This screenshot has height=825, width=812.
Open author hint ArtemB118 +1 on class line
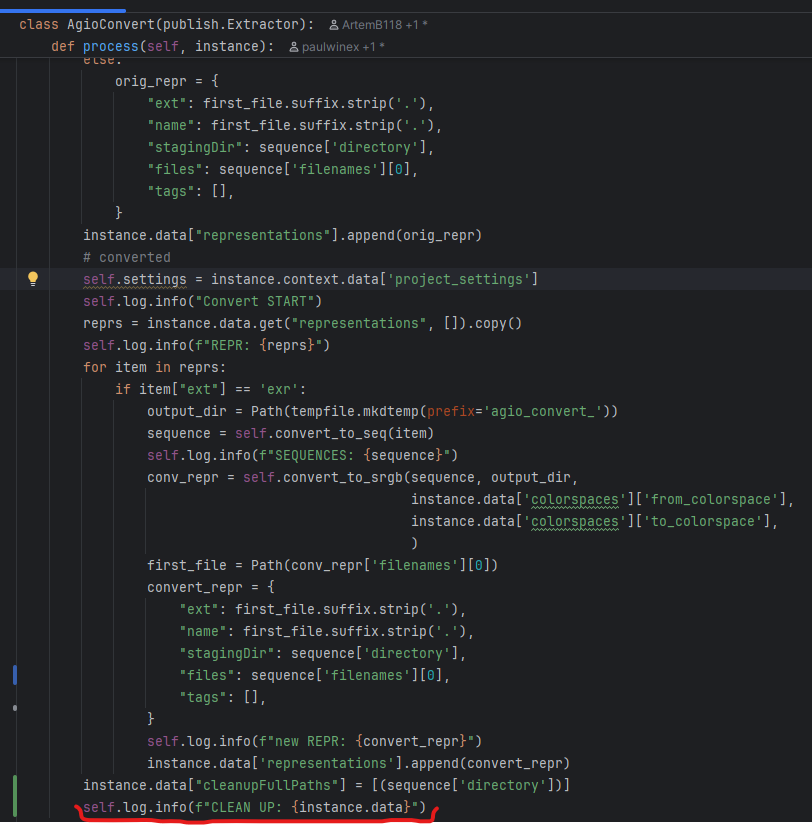click(378, 25)
